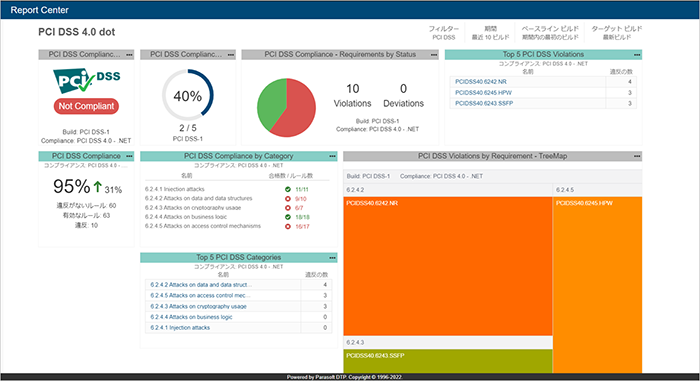Click the green check icon for Injection attacks

tap(288, 189)
